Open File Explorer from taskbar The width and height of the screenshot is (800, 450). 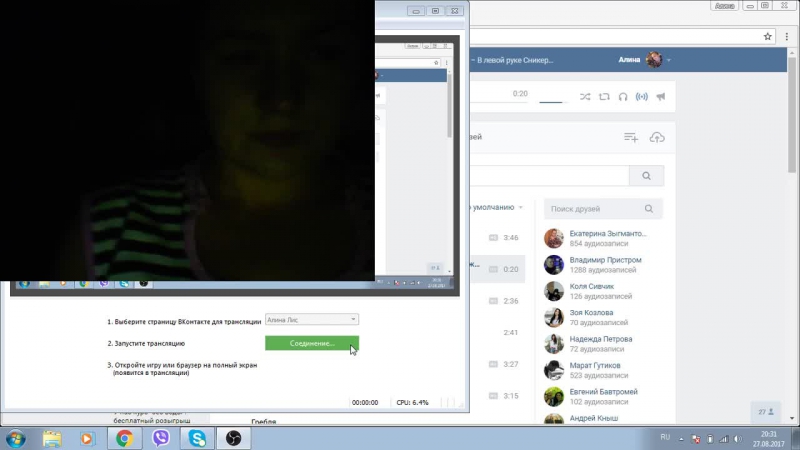[x=52, y=438]
